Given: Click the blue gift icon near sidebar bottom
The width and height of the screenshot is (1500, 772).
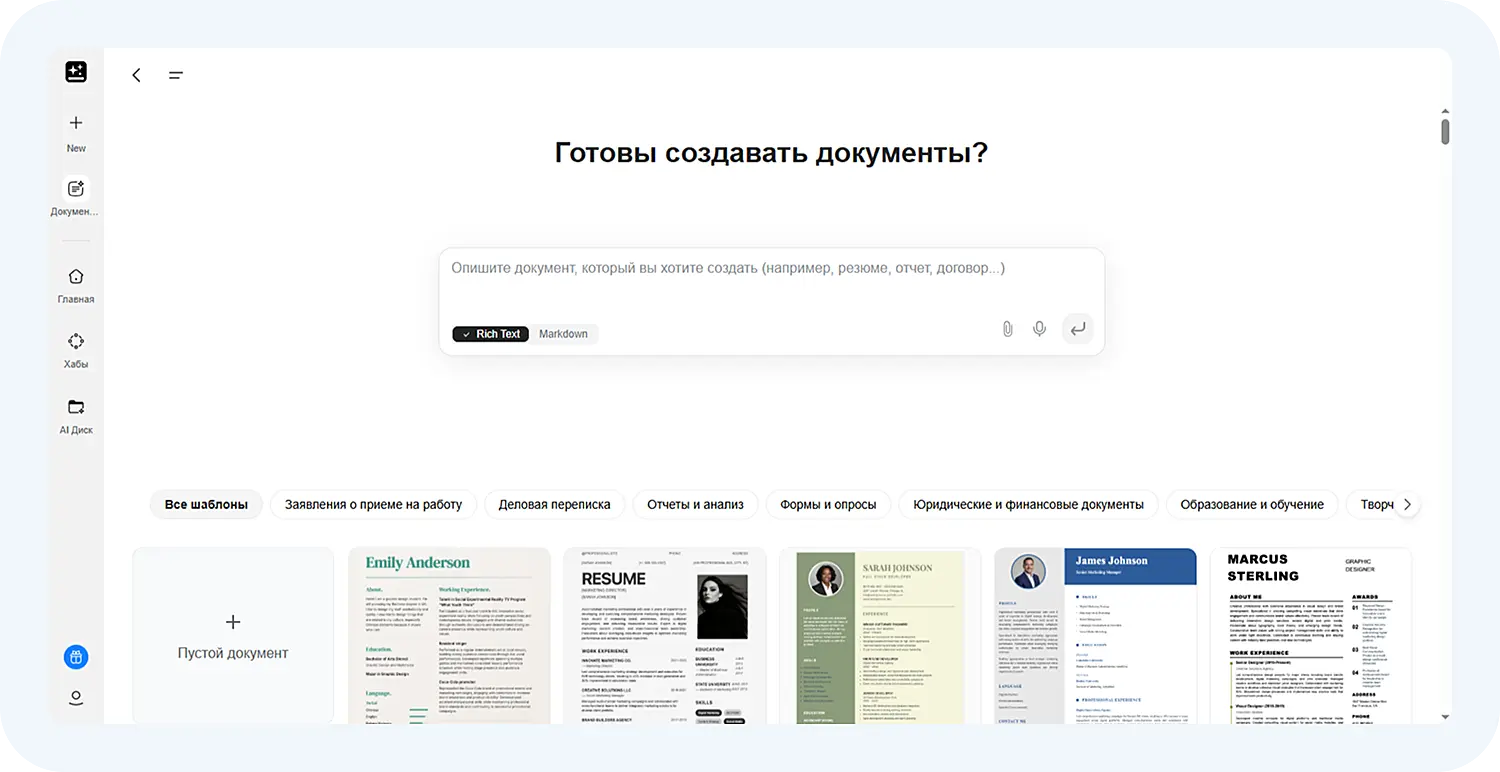Looking at the screenshot, I should click(75, 657).
